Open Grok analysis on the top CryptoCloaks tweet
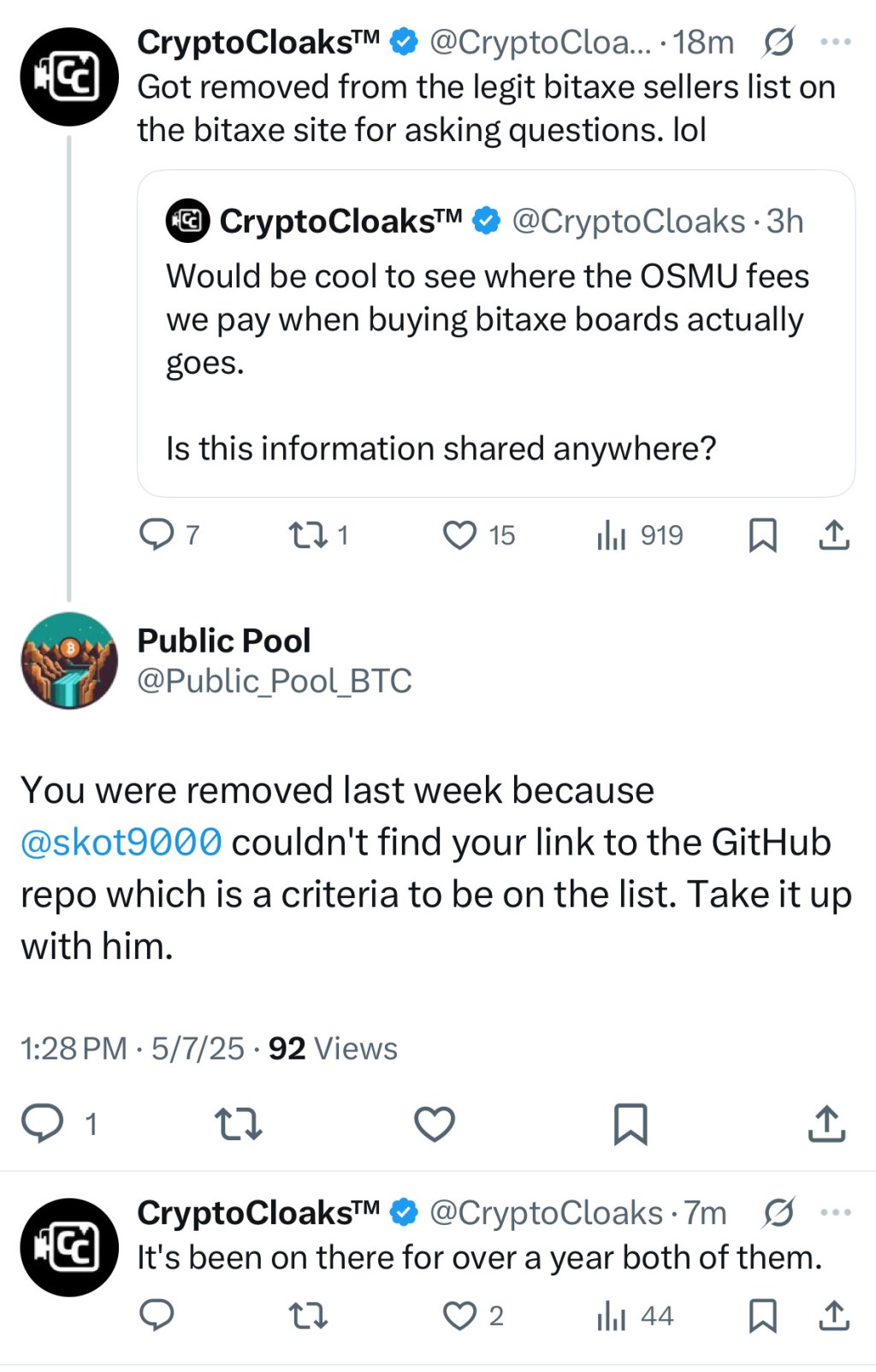876x1372 pixels. coord(779,41)
